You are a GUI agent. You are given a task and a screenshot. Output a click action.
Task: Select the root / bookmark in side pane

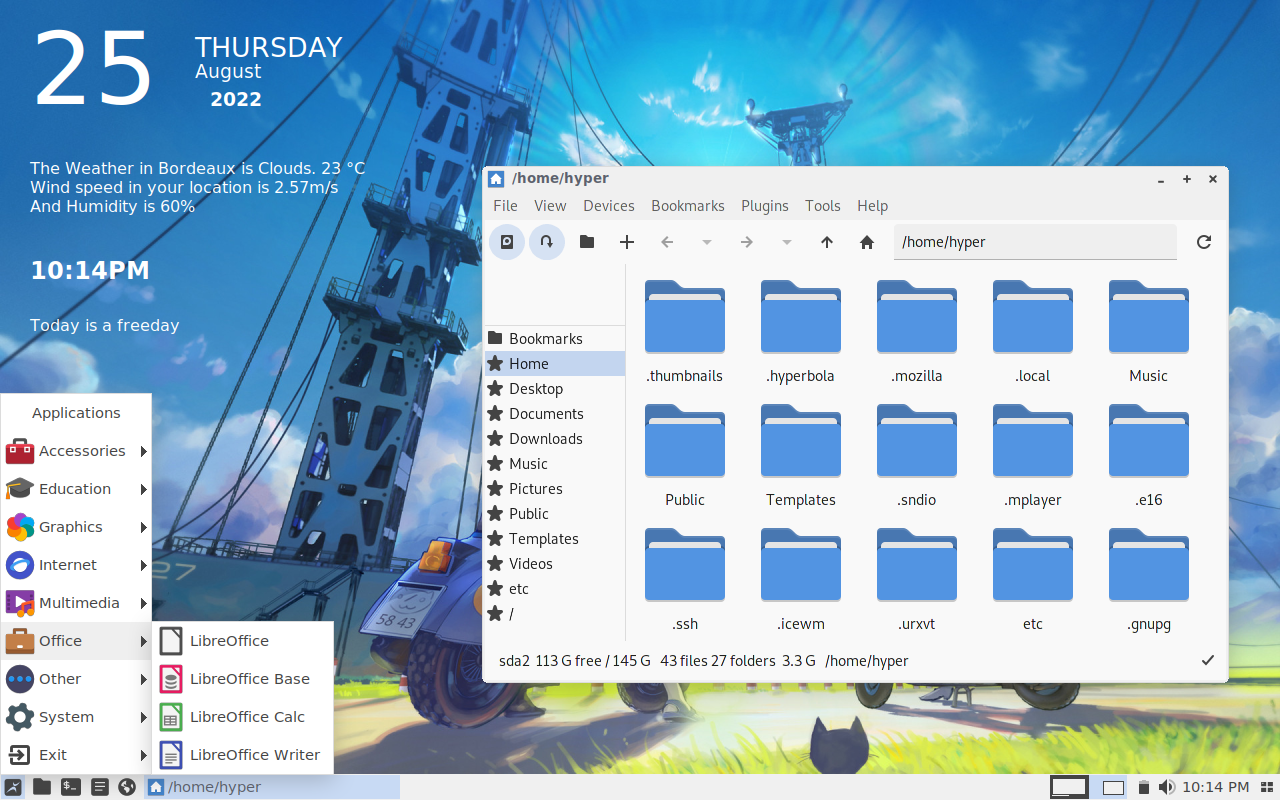pyautogui.click(x=555, y=614)
